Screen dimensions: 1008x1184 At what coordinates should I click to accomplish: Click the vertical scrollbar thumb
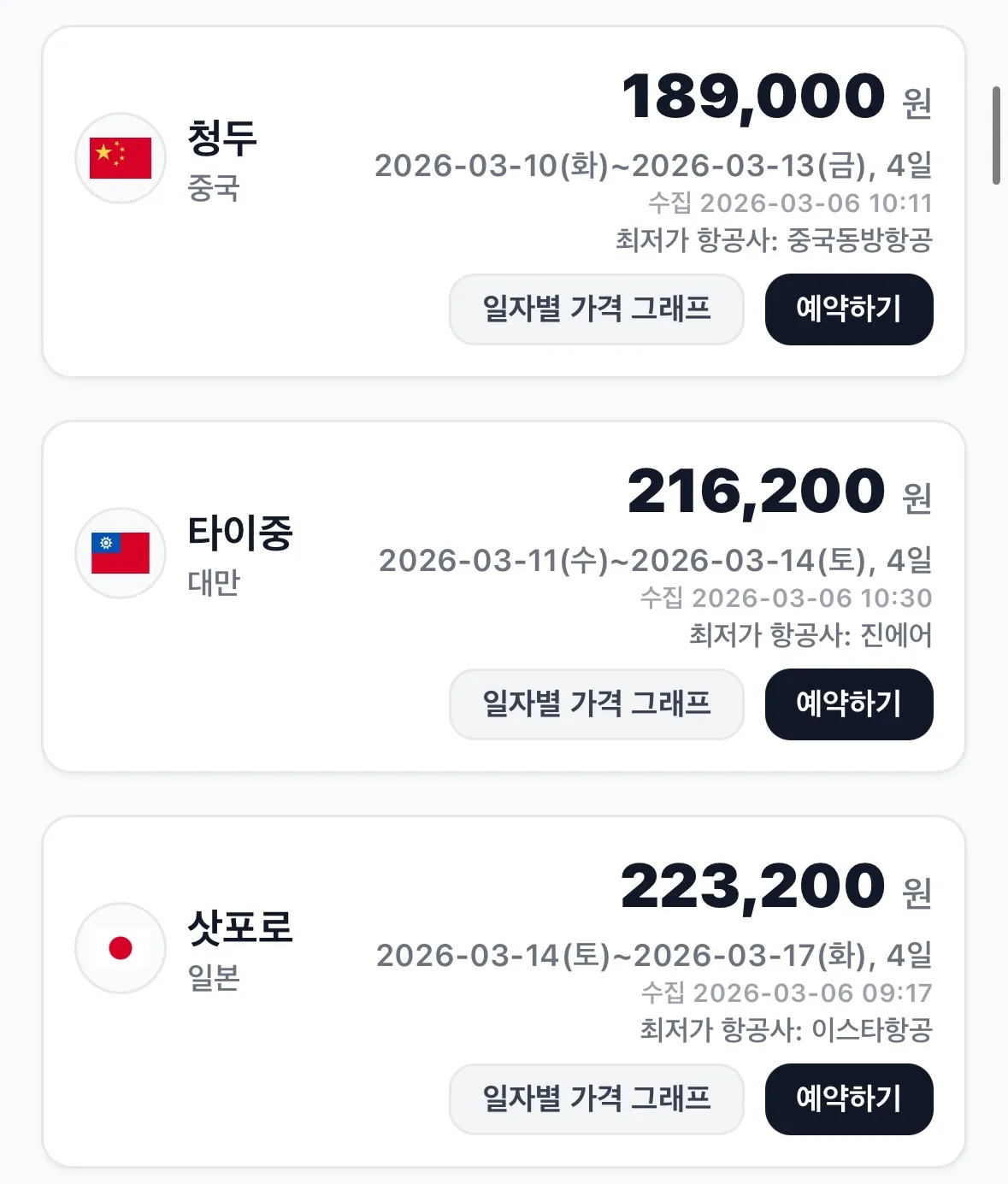pos(996,135)
